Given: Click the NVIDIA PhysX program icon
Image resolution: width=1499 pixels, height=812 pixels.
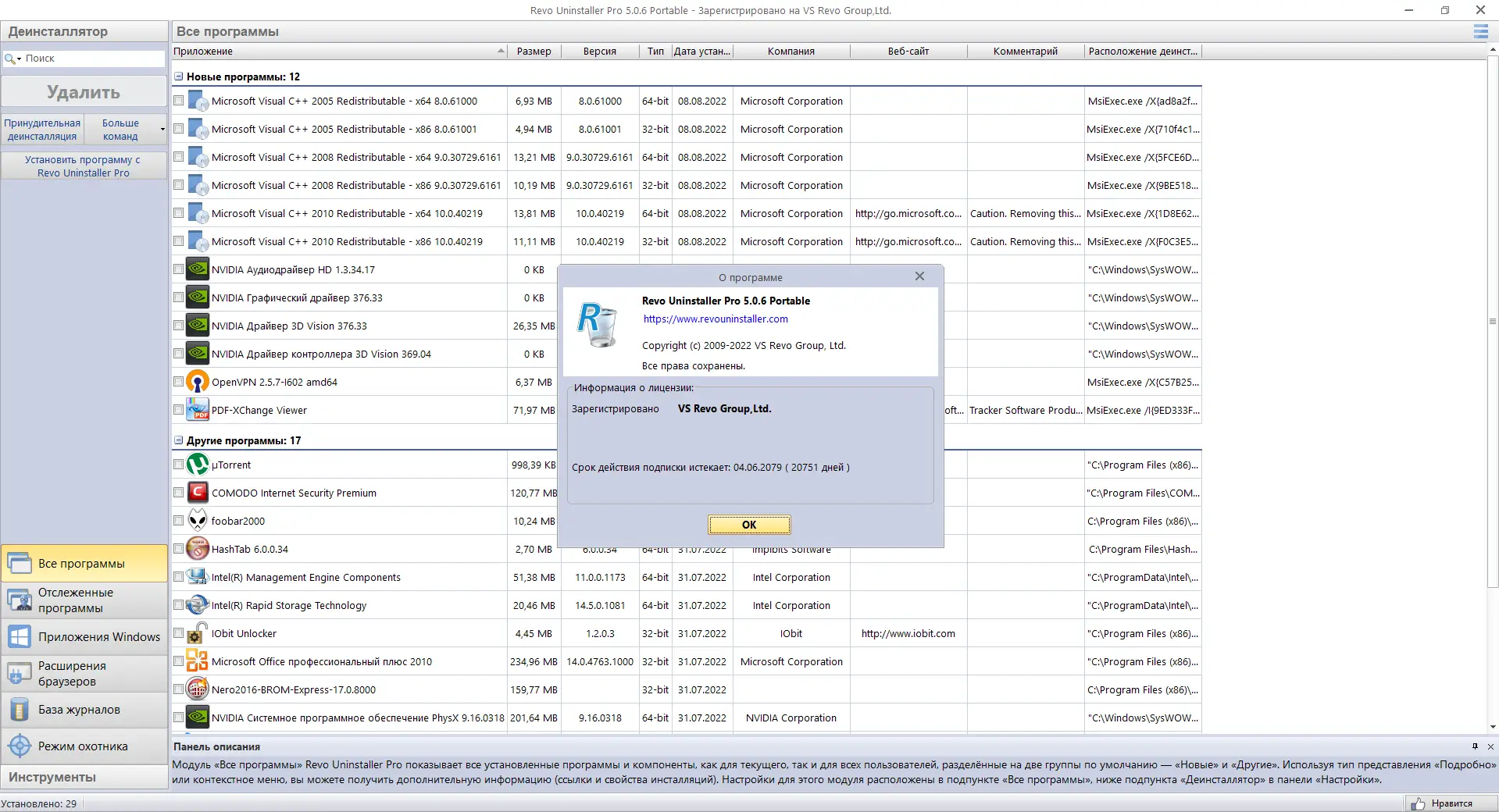Looking at the screenshot, I should click(x=198, y=718).
